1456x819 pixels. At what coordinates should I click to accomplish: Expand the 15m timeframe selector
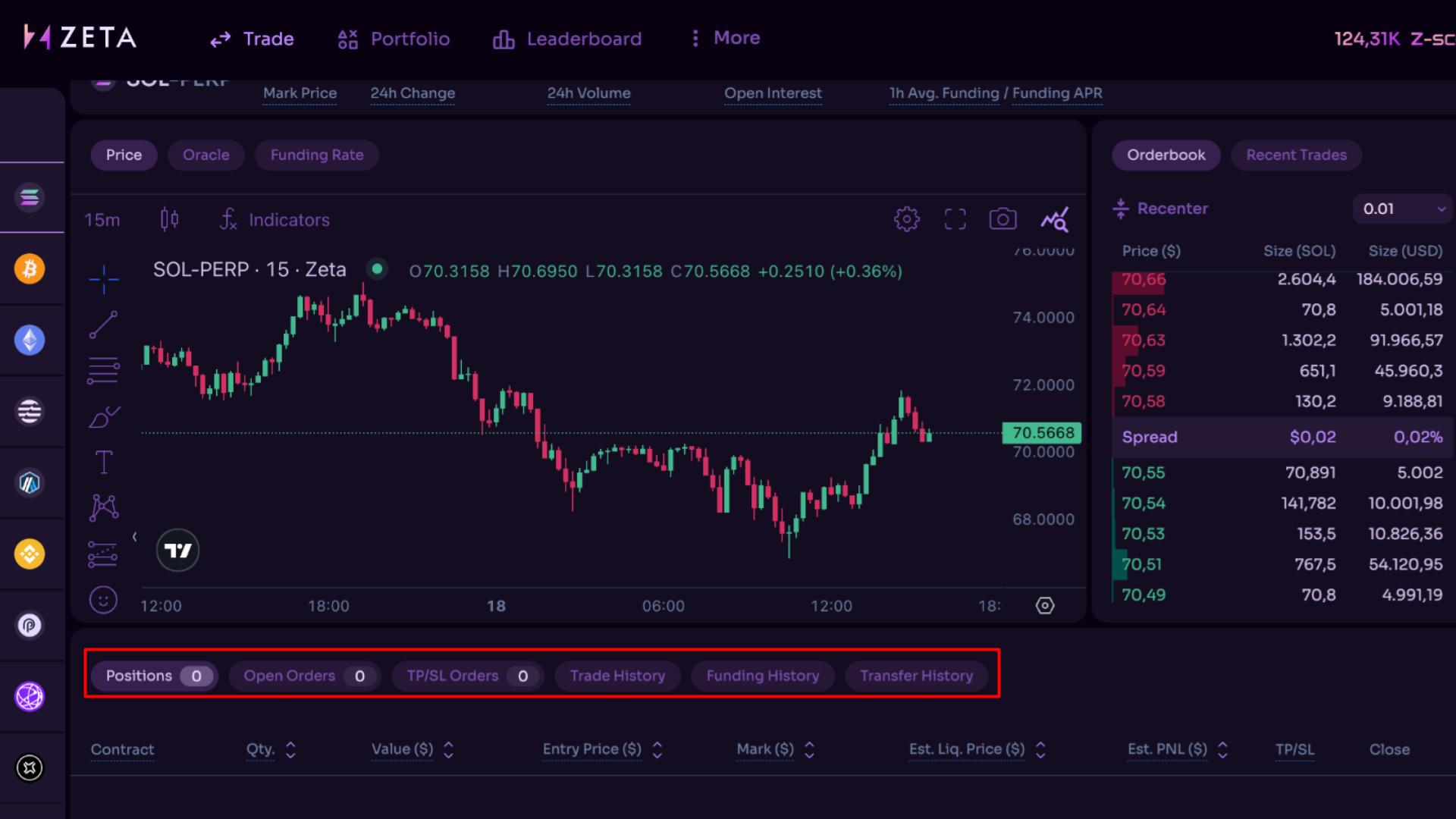pos(101,219)
